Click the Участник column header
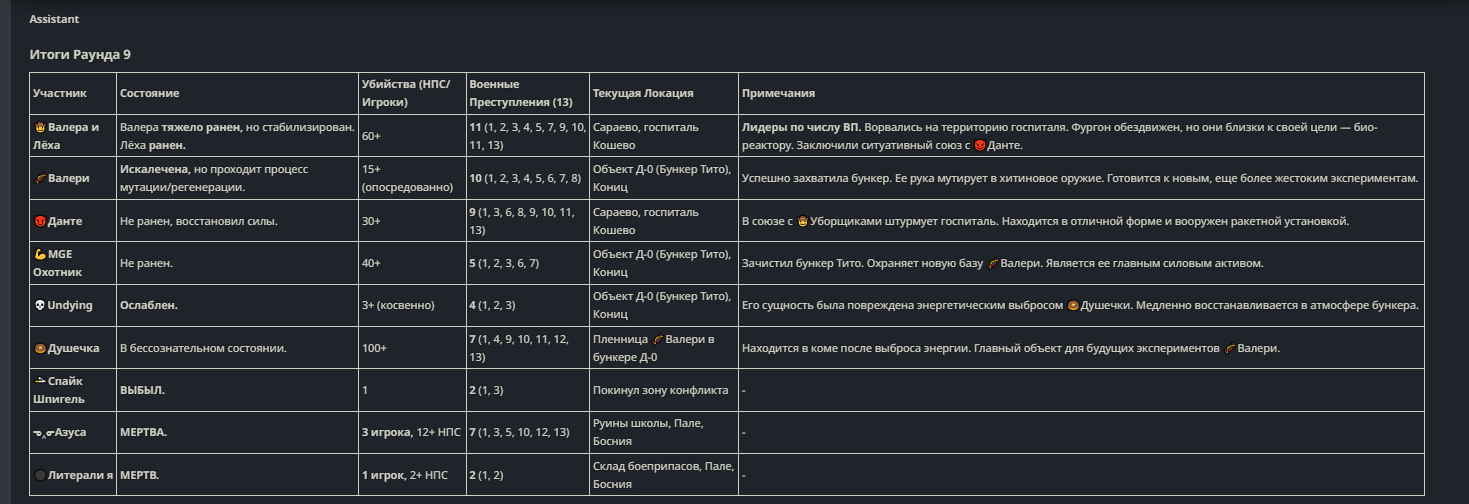The image size is (1469, 504). tap(60, 93)
